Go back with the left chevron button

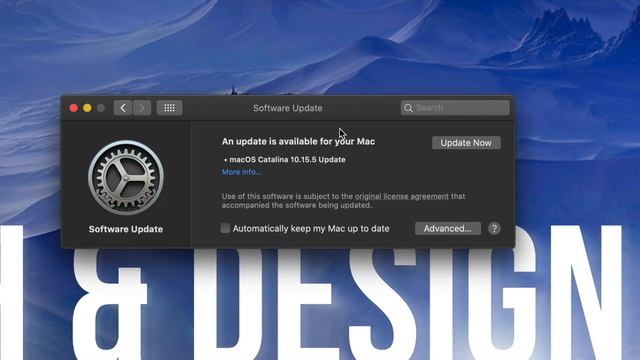[122, 108]
